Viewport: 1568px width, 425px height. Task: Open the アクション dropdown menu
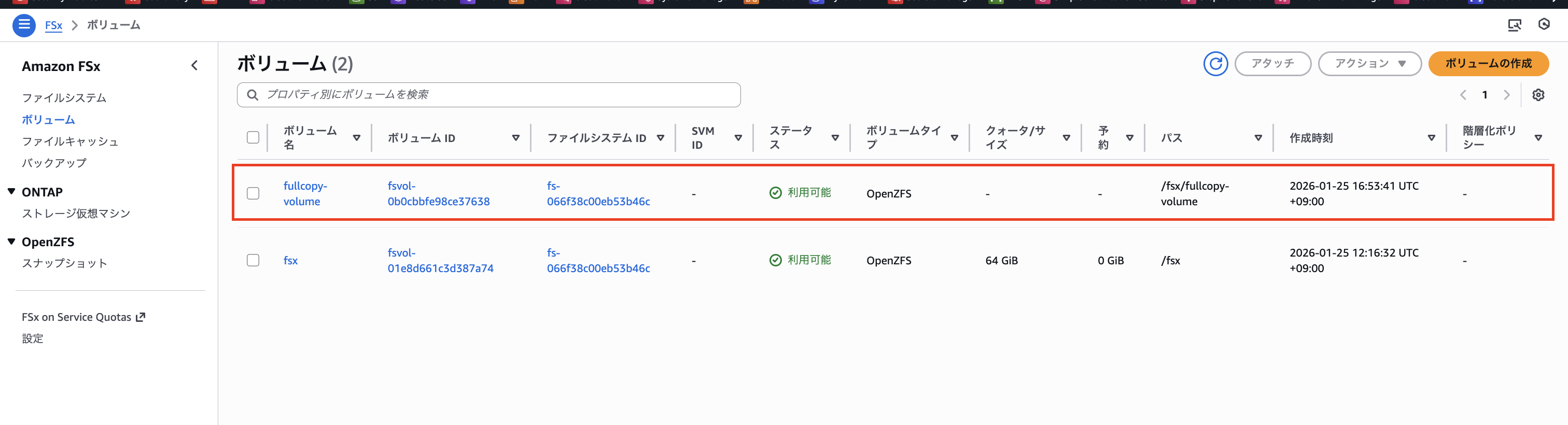pos(1369,63)
